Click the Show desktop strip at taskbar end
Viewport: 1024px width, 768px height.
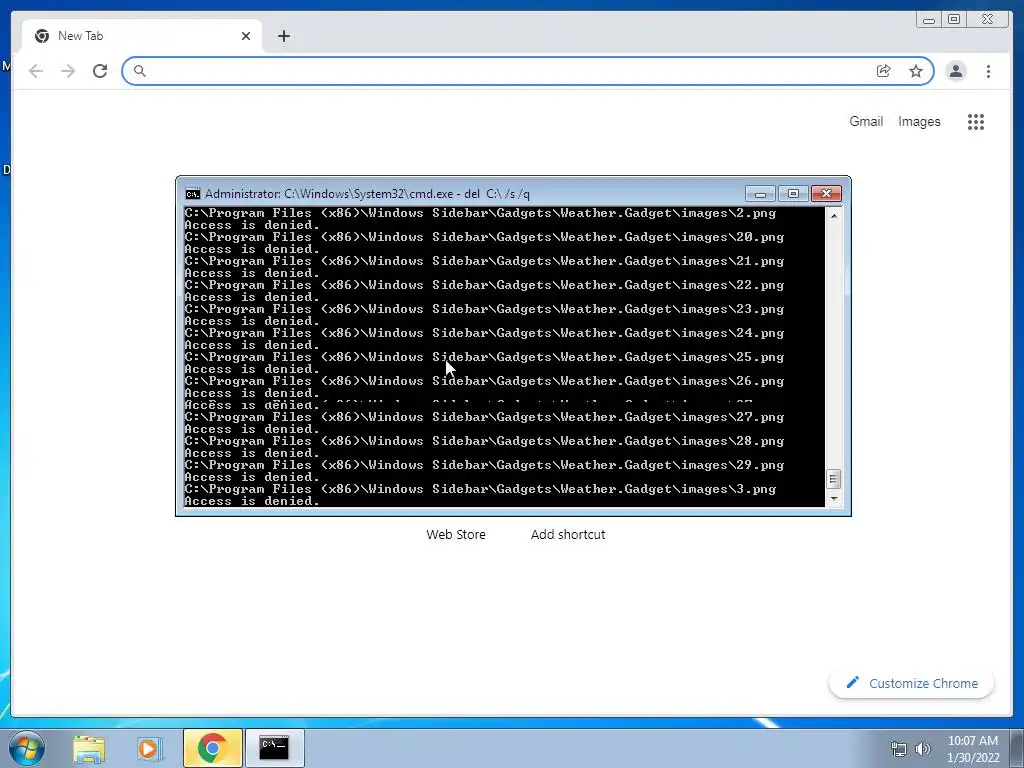pyautogui.click(x=1017, y=748)
